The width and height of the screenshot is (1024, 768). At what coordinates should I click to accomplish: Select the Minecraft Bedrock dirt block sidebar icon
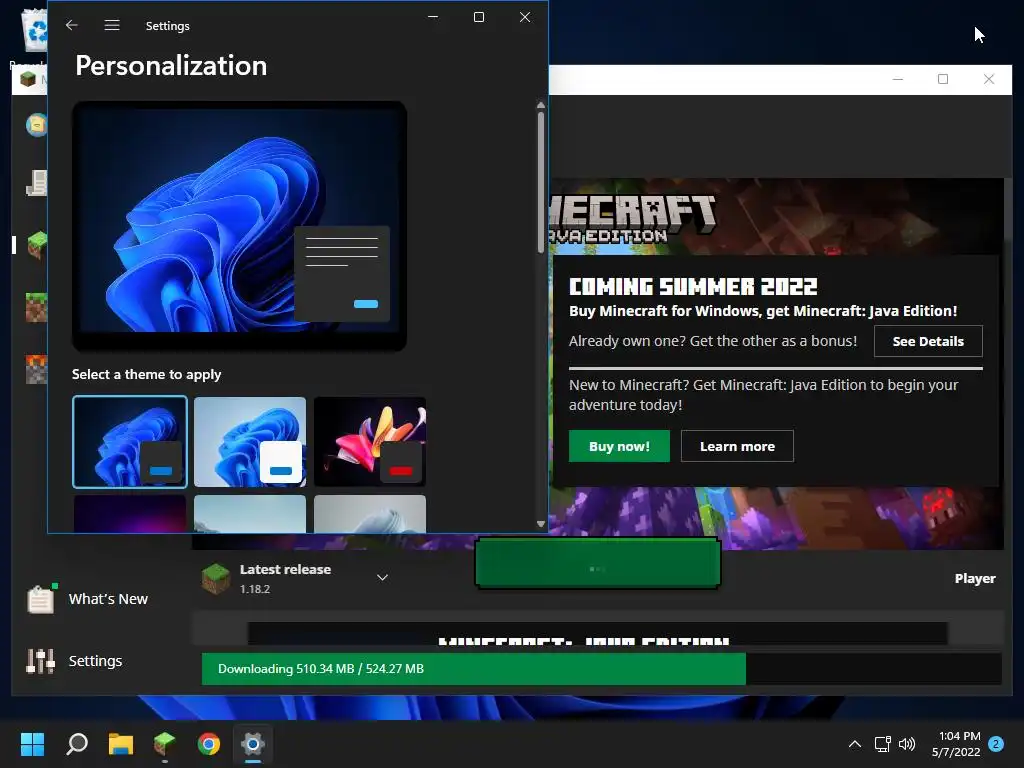pyautogui.click(x=37, y=308)
